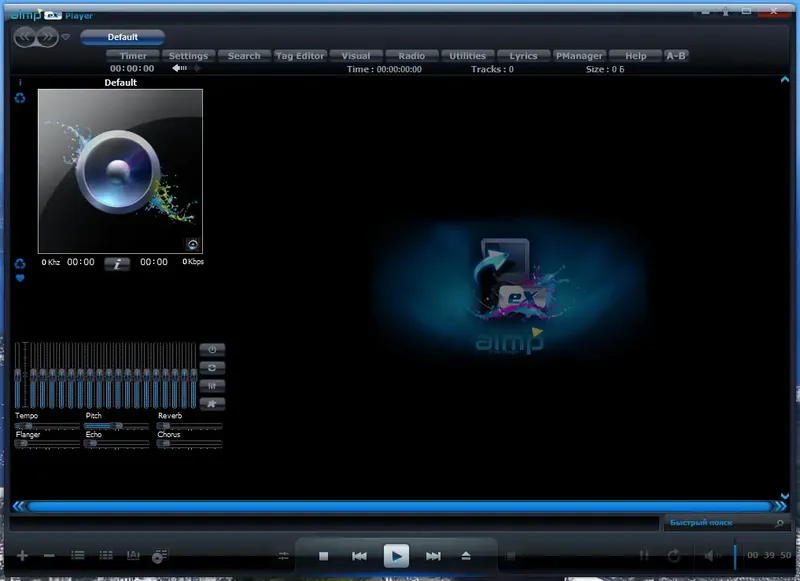The image size is (800, 581).
Task: Click the disc with list icon
Action: click(160, 555)
